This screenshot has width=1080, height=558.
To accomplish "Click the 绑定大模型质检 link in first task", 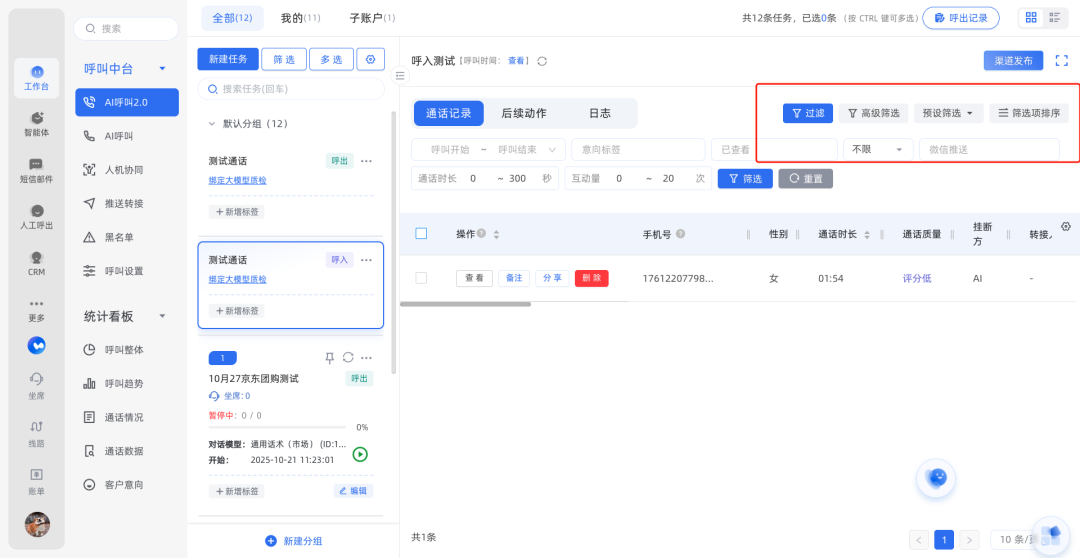I will (237, 180).
